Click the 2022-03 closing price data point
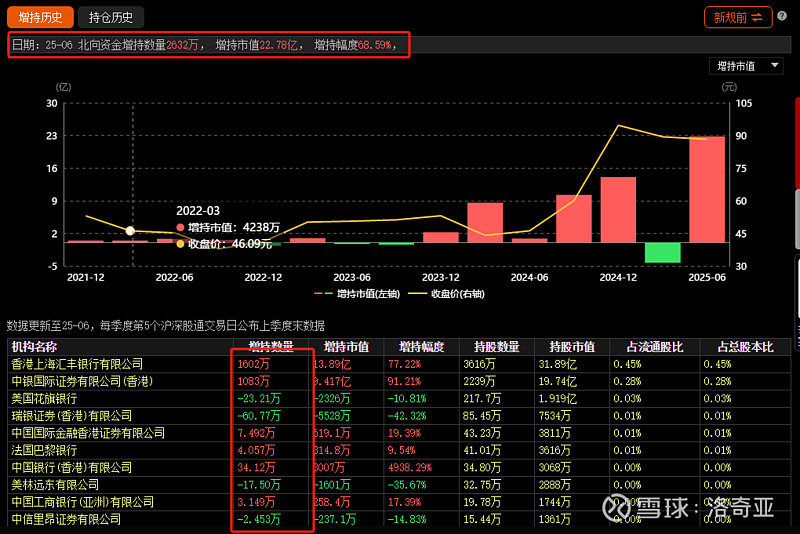This screenshot has height=534, width=800. [x=130, y=231]
